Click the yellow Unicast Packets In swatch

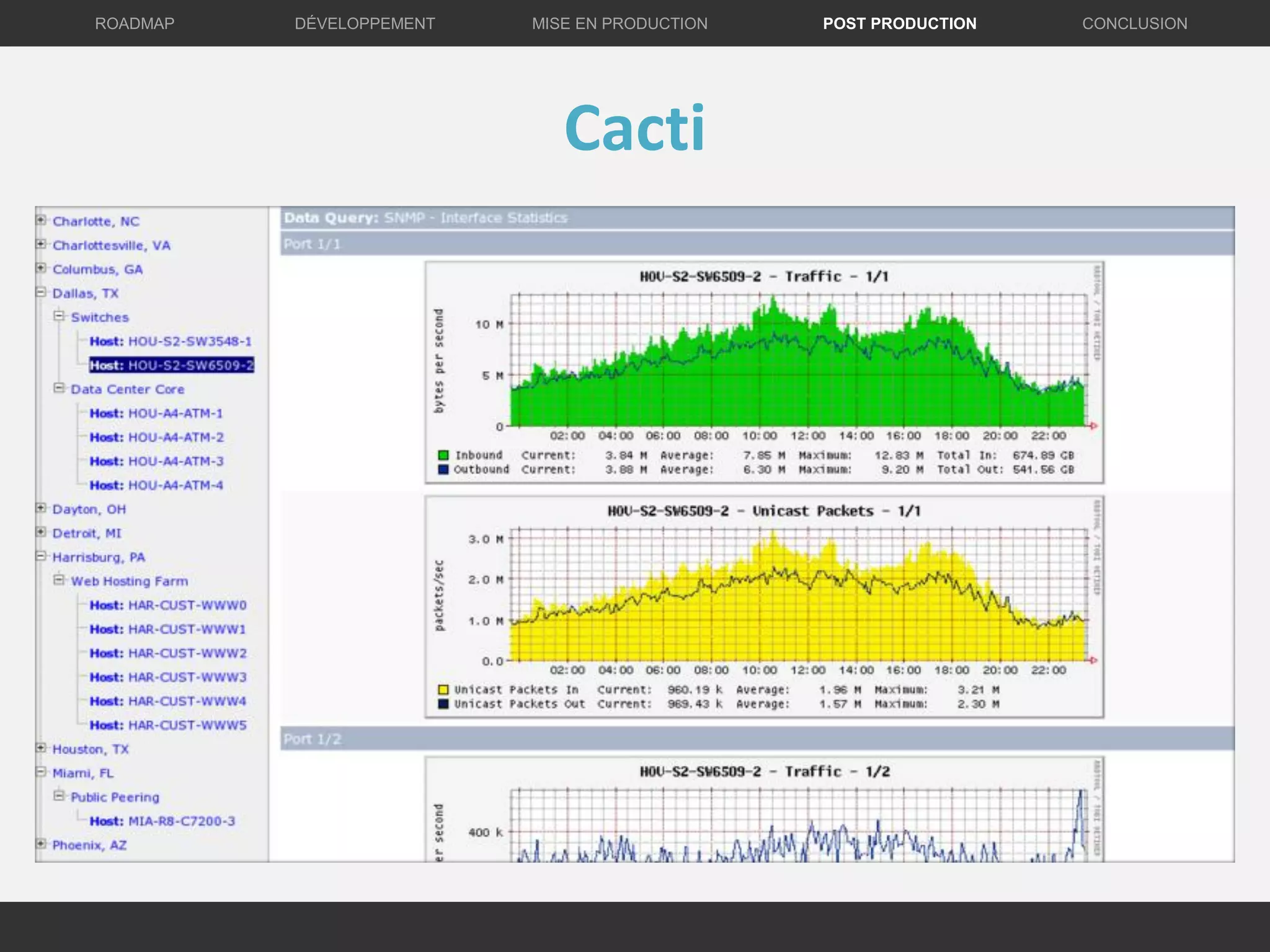point(443,689)
